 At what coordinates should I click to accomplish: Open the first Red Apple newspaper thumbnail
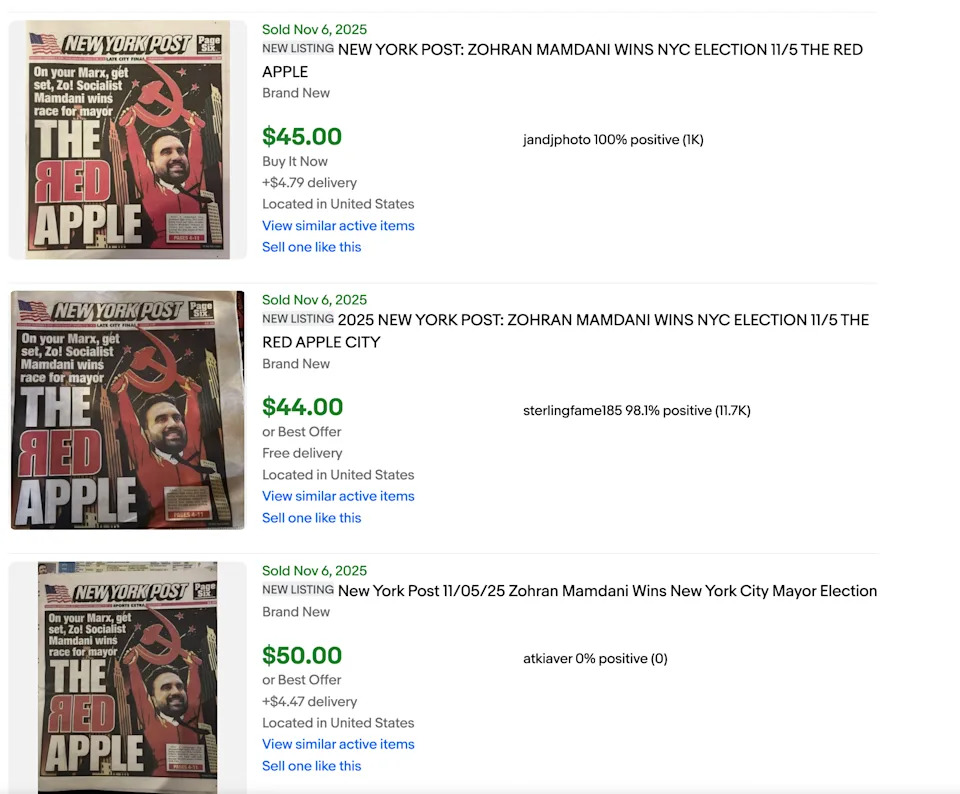coord(128,140)
